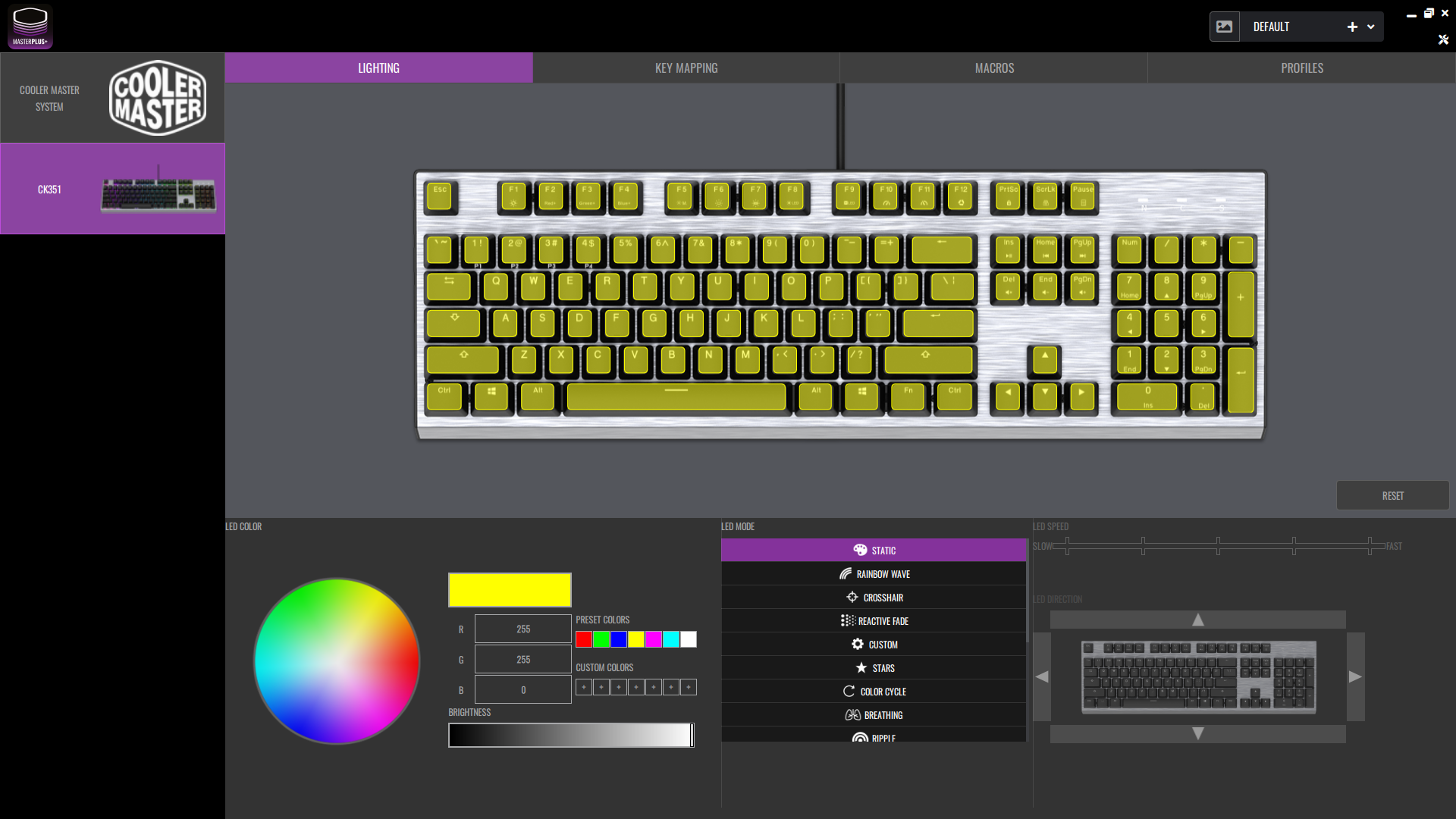Select the Breathing LED mode
The width and height of the screenshot is (1456, 819).
[874, 715]
